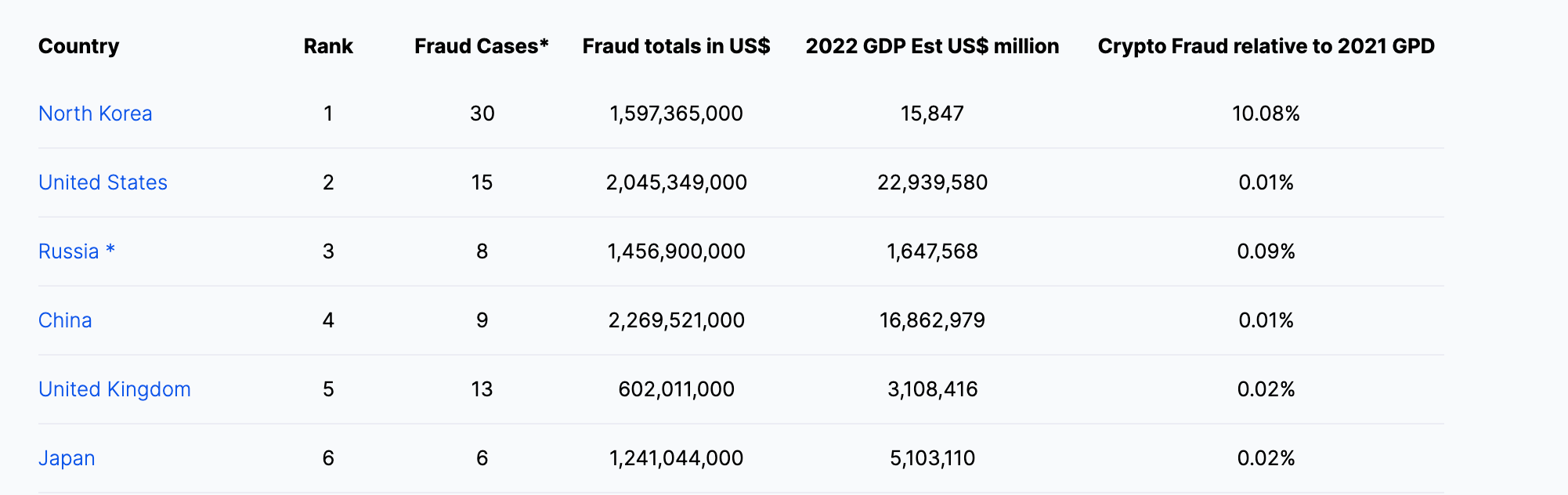Select the 10.08% value for North Korea
The width and height of the screenshot is (1568, 495).
pos(1266,114)
